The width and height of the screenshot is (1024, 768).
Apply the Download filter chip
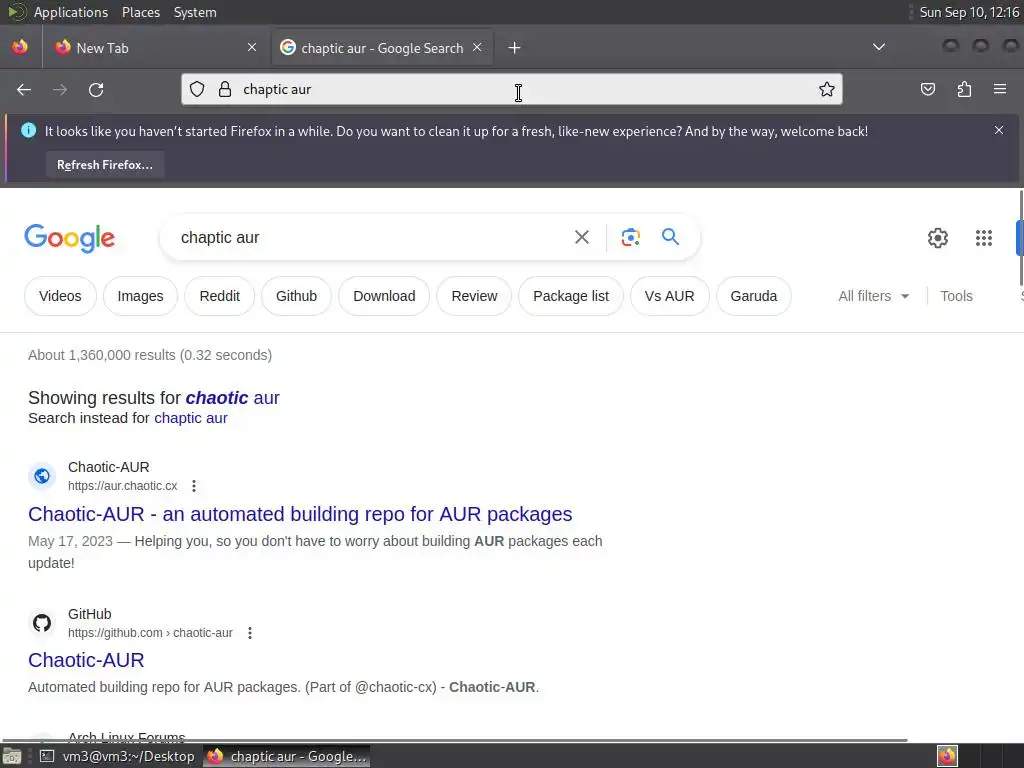tap(384, 296)
